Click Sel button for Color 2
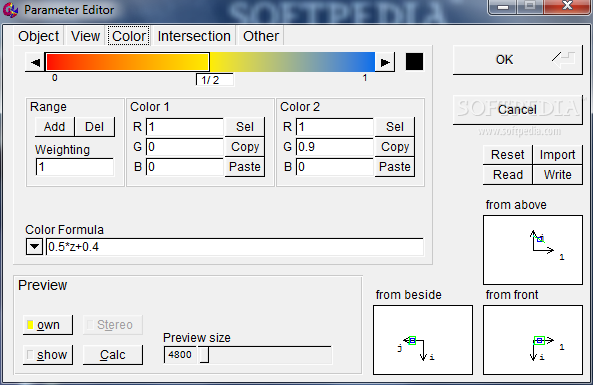 point(395,127)
